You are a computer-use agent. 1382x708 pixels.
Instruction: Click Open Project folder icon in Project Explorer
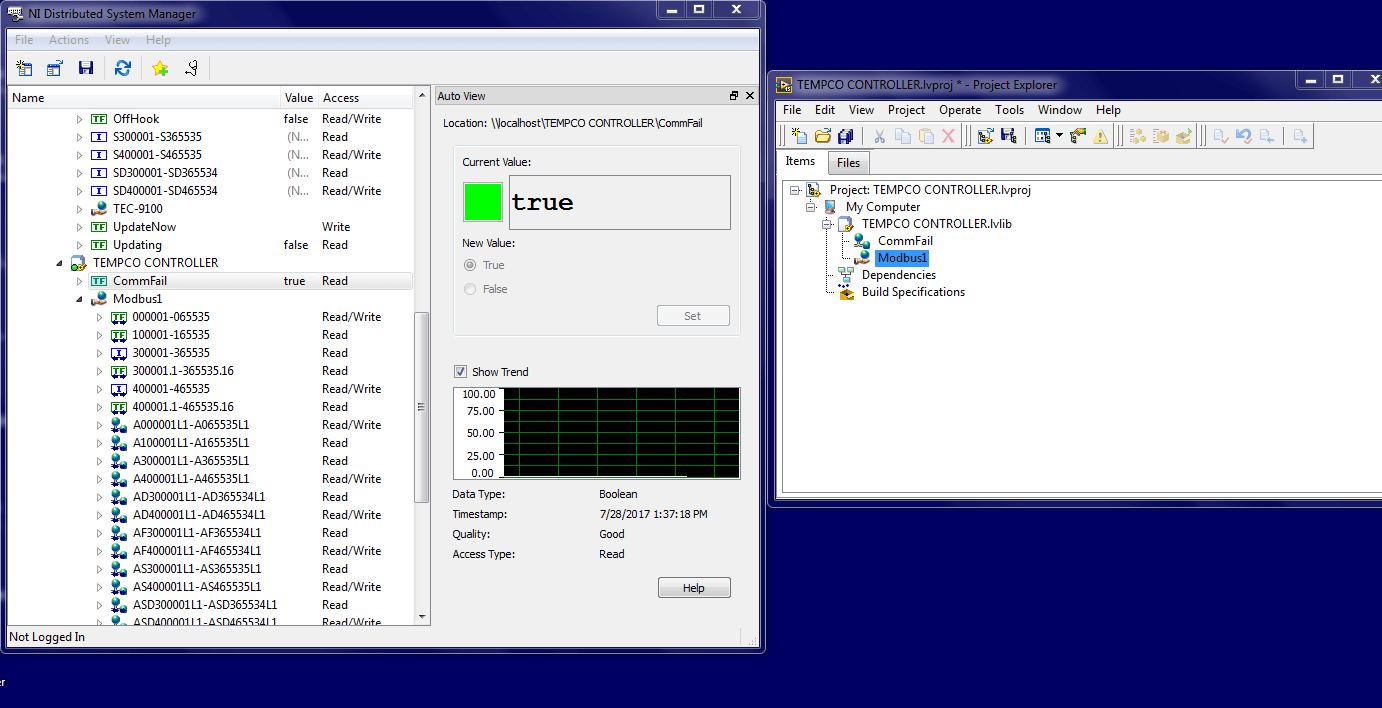(x=823, y=136)
